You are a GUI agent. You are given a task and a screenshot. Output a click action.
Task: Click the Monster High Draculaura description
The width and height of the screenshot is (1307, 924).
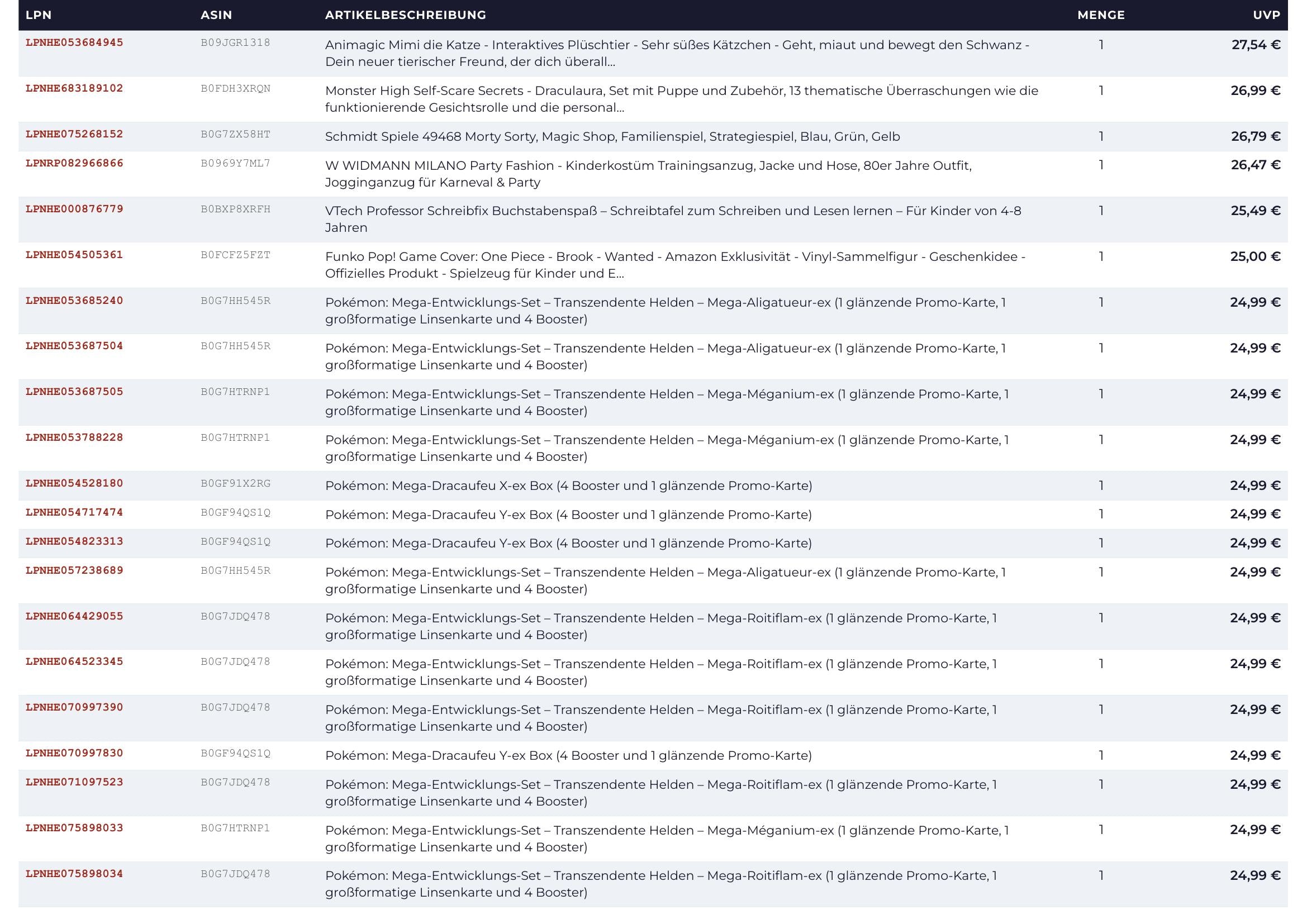pyautogui.click(x=682, y=99)
